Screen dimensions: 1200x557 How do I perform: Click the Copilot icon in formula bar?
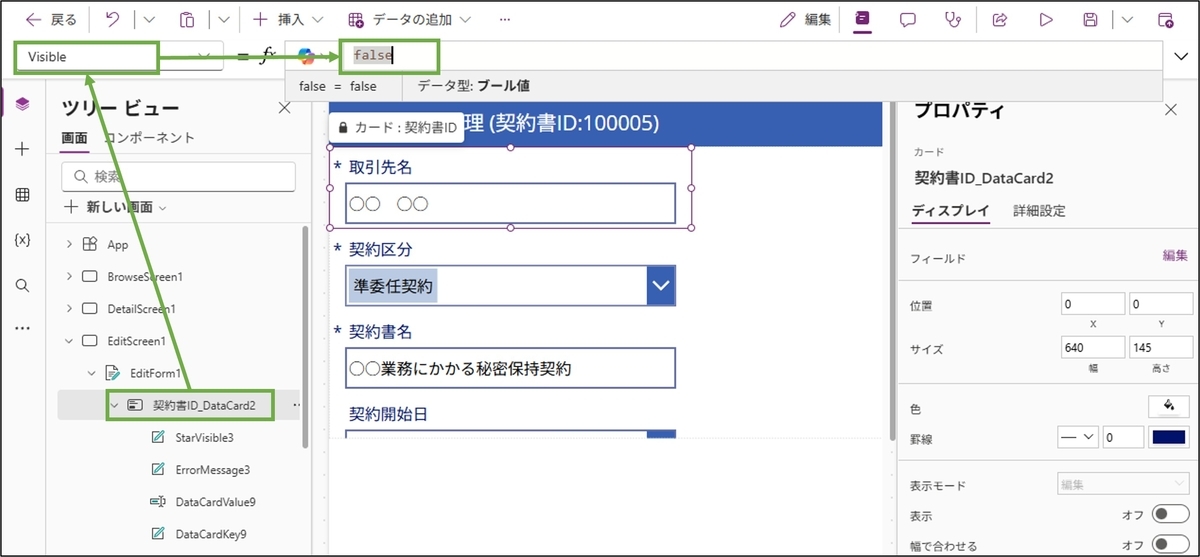306,57
